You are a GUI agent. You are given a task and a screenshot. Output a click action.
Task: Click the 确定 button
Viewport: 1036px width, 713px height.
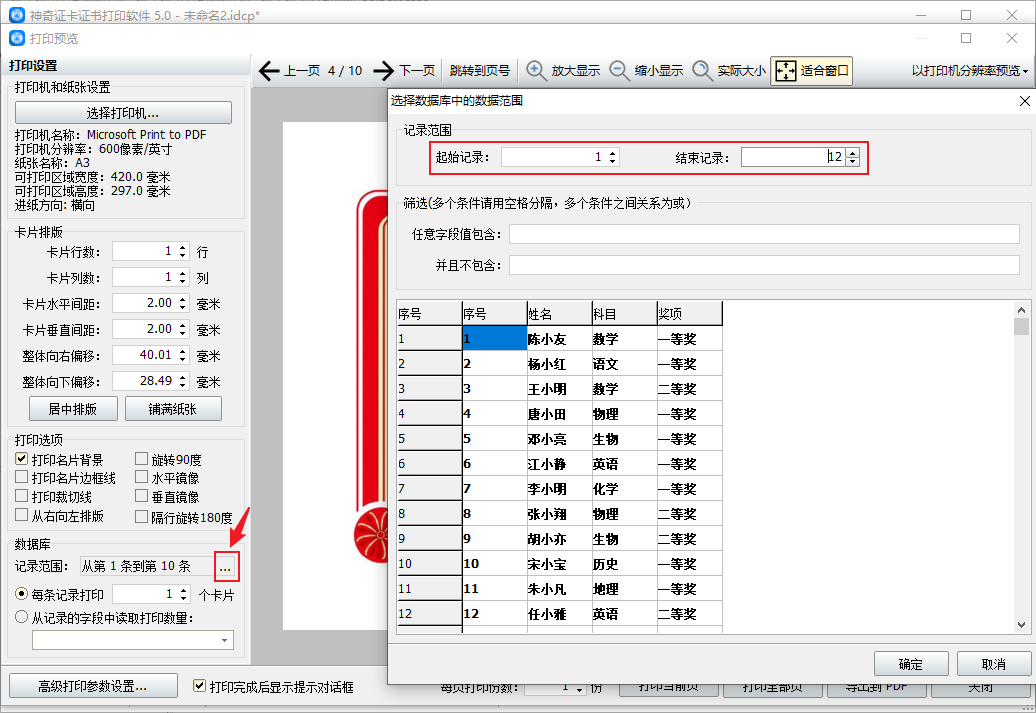tap(911, 664)
